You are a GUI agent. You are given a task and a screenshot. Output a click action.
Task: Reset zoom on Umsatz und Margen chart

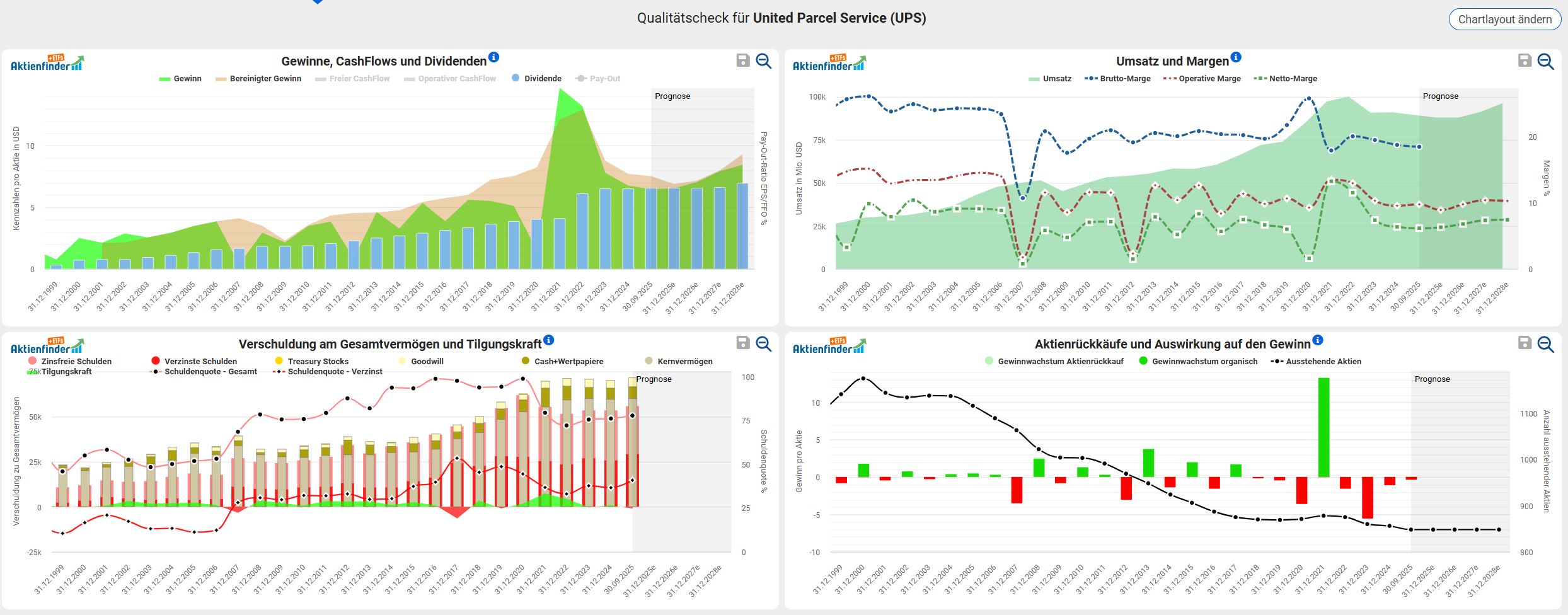pos(1545,60)
